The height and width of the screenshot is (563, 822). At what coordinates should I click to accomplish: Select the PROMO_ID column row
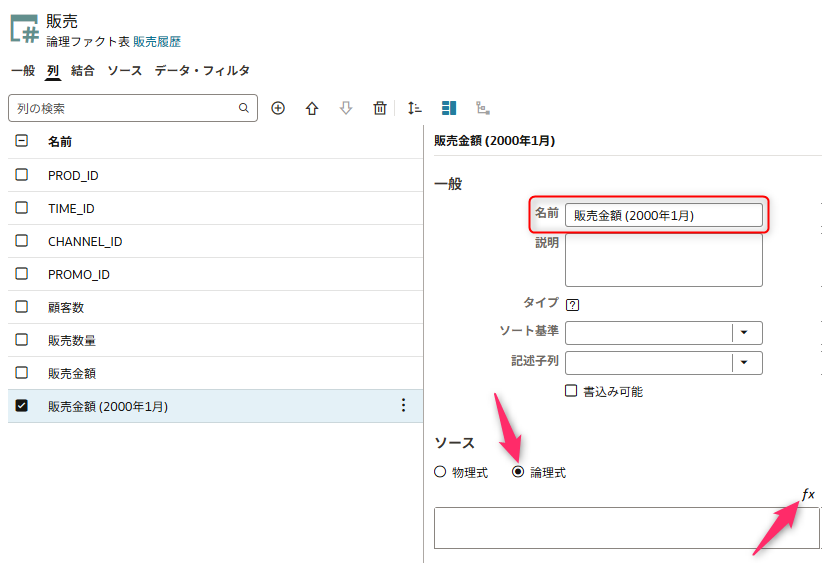215,274
